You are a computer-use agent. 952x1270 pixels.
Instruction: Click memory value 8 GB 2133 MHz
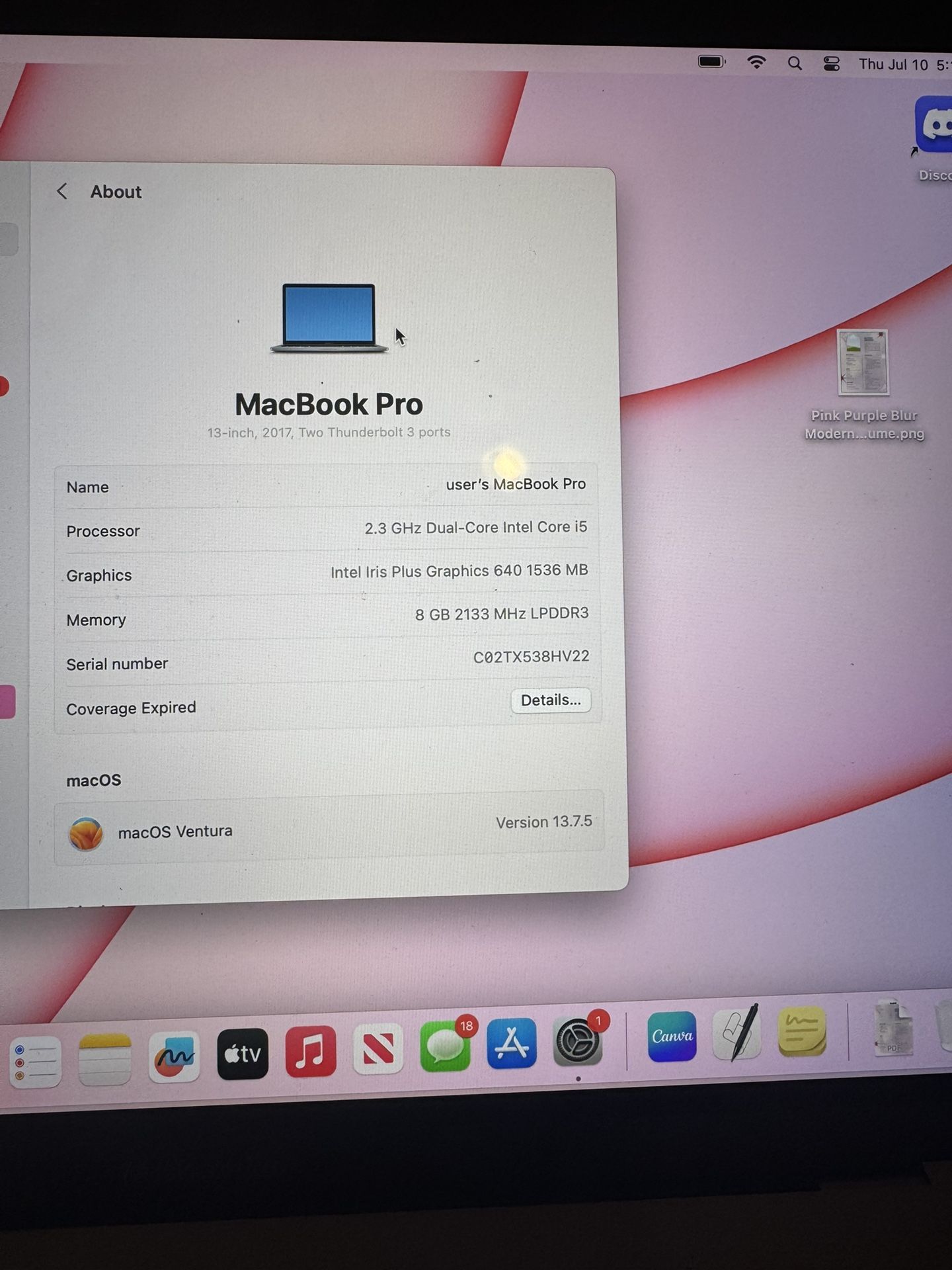click(502, 614)
